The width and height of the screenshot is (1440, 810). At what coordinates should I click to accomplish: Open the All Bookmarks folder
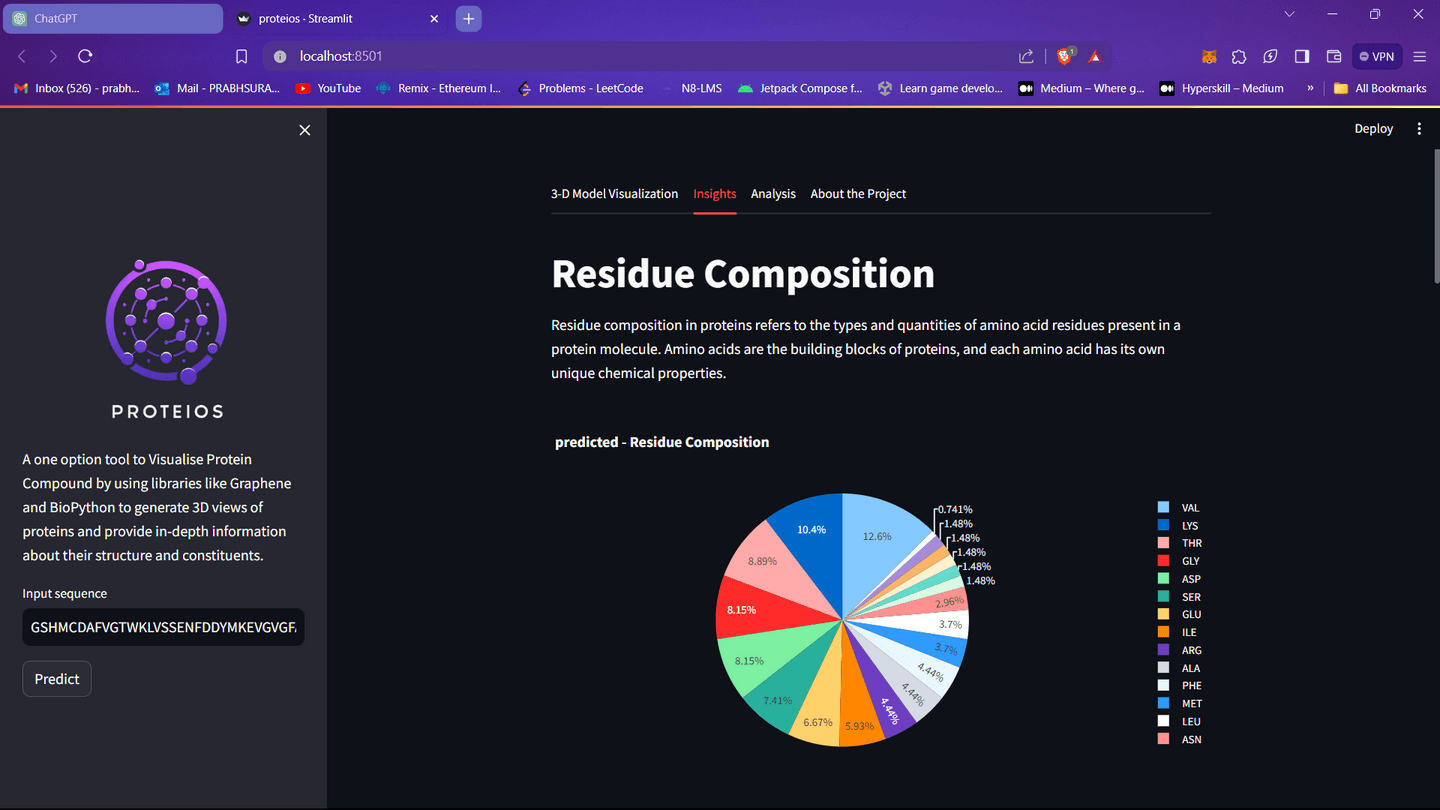pos(1380,88)
